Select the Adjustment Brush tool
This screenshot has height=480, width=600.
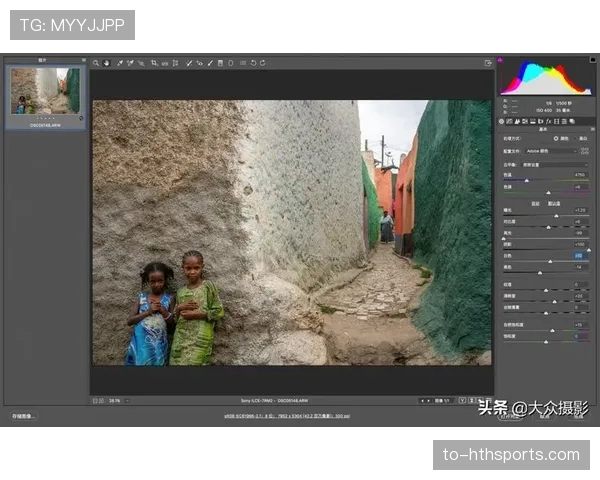pyautogui.click(x=210, y=63)
